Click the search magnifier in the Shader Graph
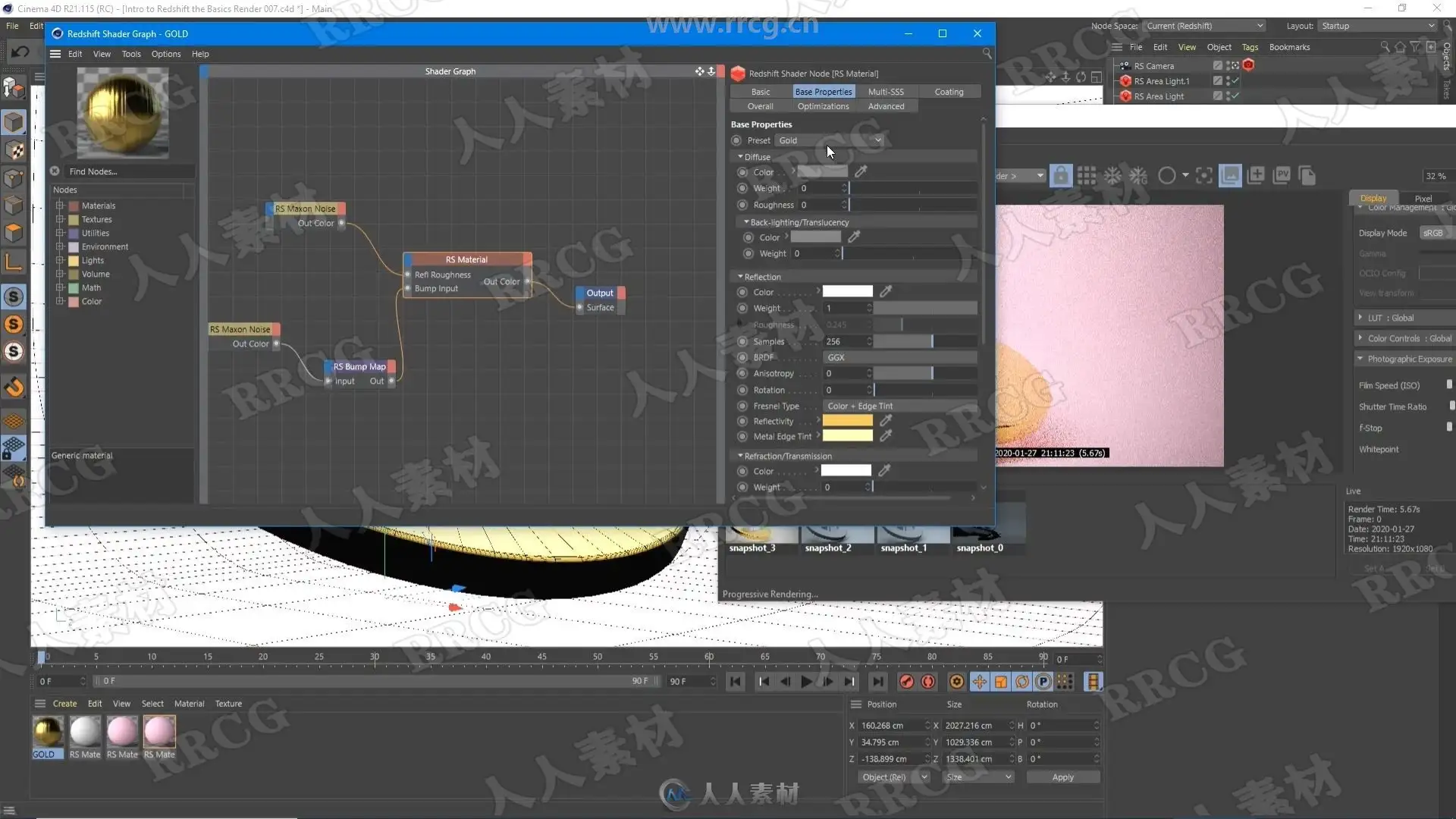The height and width of the screenshot is (819, 1456). tap(987, 53)
